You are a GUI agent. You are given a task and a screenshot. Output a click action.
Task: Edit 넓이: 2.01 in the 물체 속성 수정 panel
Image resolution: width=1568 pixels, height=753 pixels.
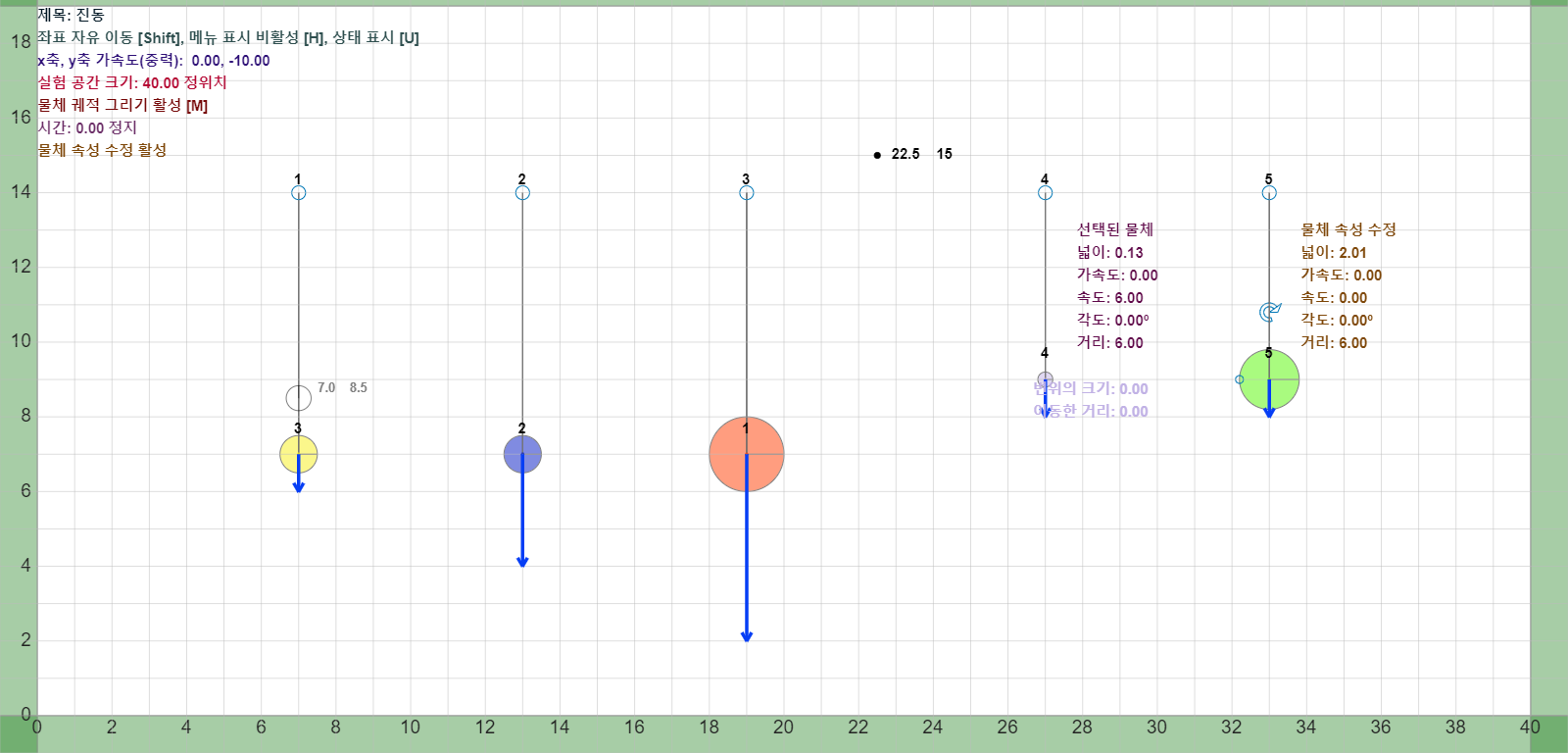point(1334,252)
